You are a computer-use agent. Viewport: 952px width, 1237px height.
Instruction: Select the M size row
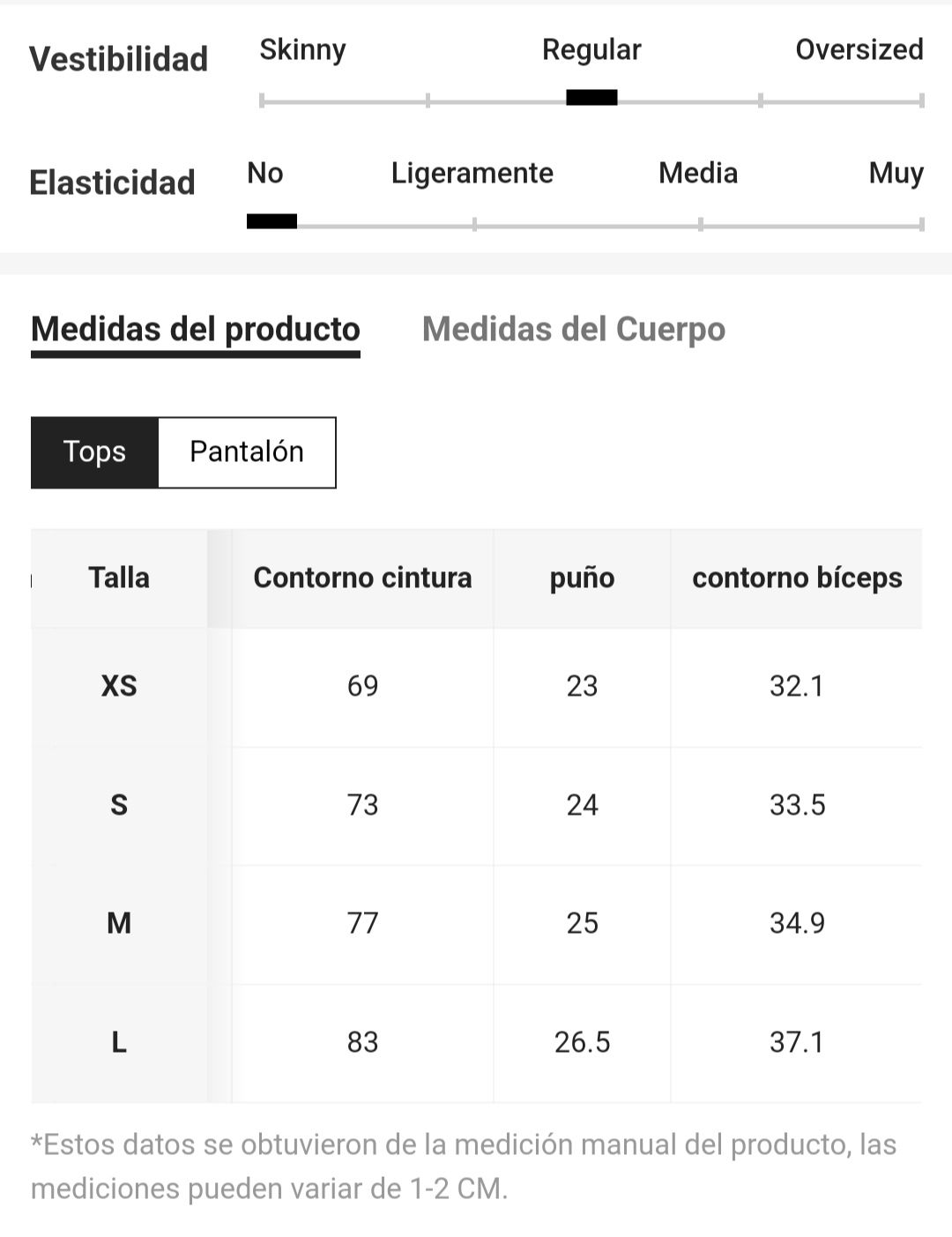(x=476, y=924)
